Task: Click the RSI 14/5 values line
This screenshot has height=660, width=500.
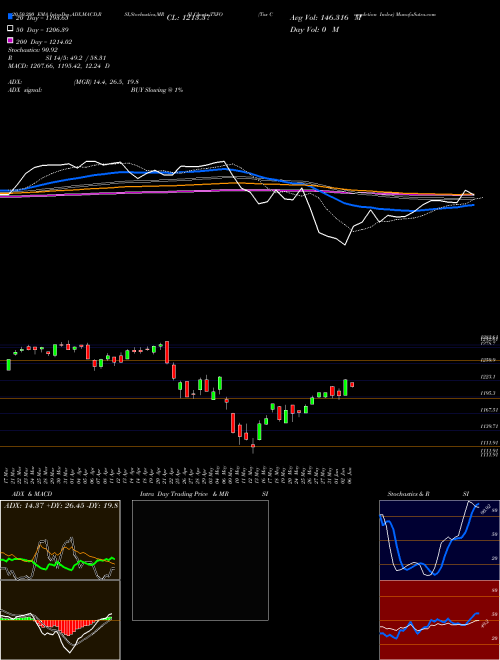Action: point(57,58)
